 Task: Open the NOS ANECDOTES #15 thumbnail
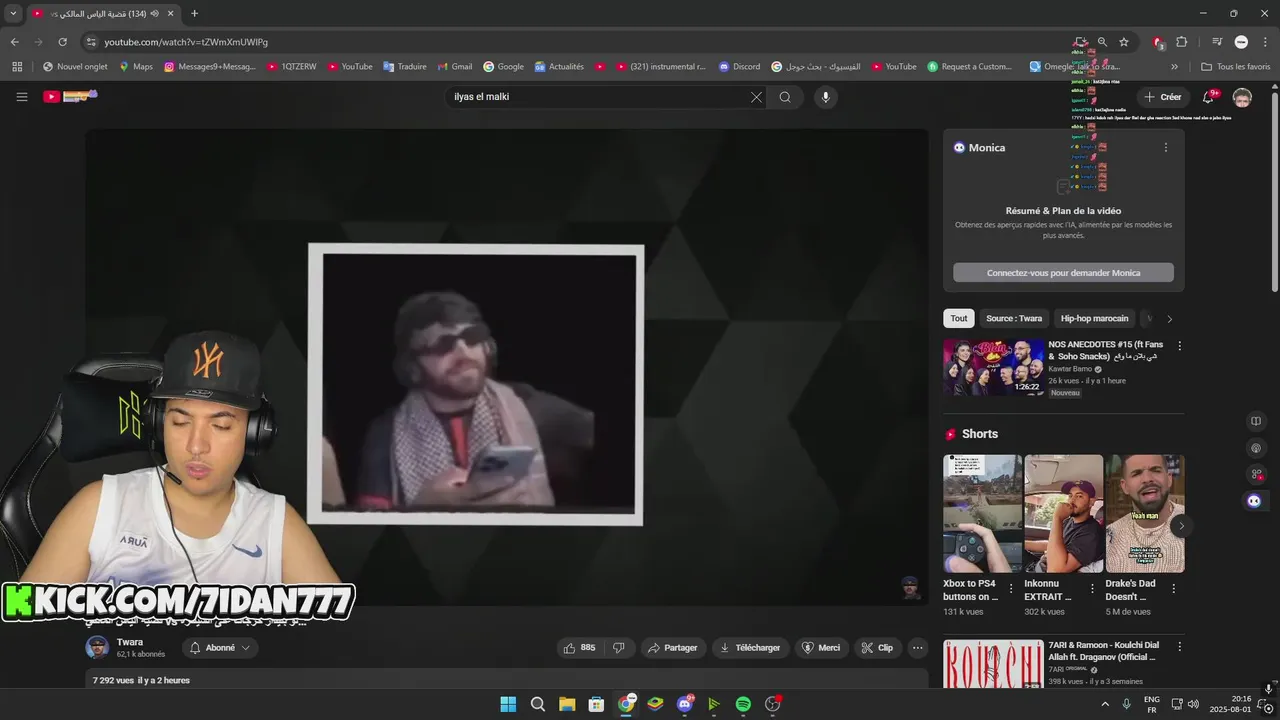tap(993, 367)
